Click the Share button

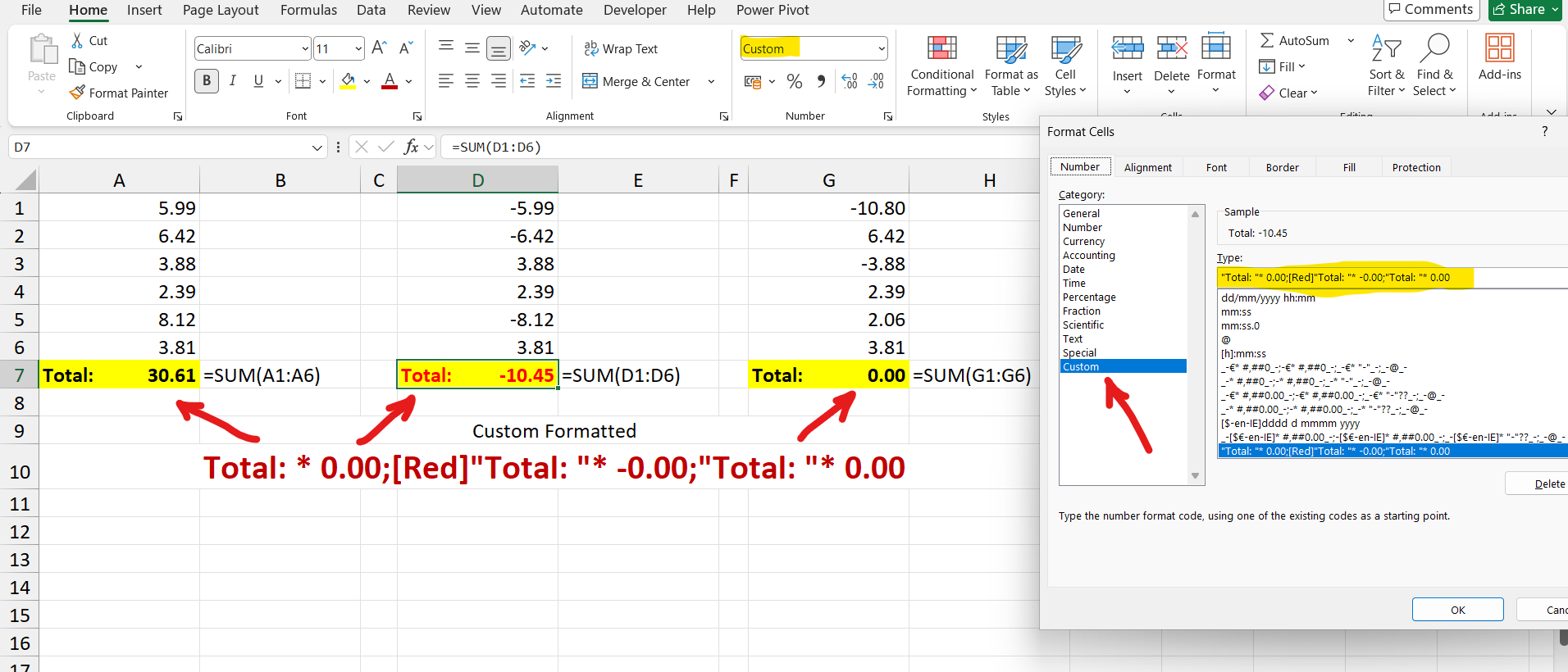(x=1525, y=9)
